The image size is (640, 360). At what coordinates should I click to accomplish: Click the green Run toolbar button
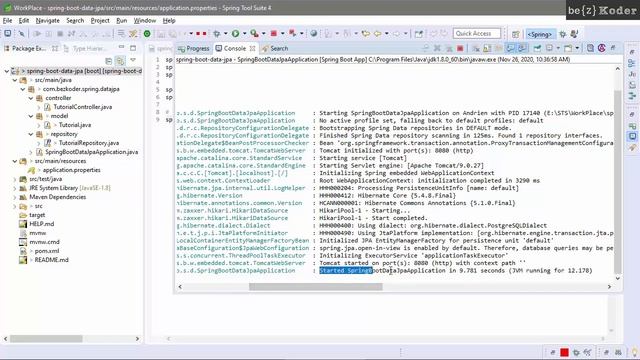[236, 33]
